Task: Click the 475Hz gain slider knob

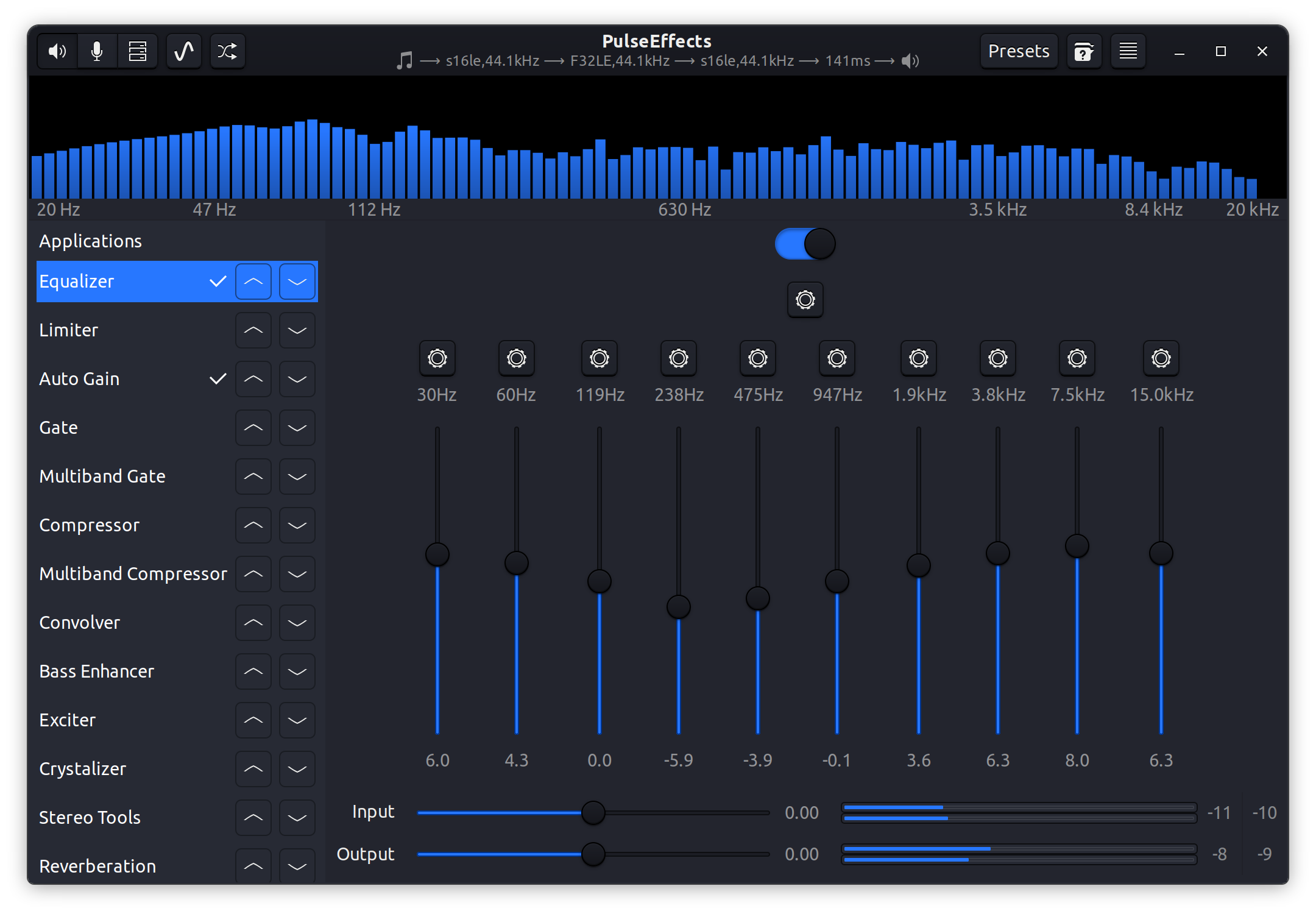Action: pos(758,598)
